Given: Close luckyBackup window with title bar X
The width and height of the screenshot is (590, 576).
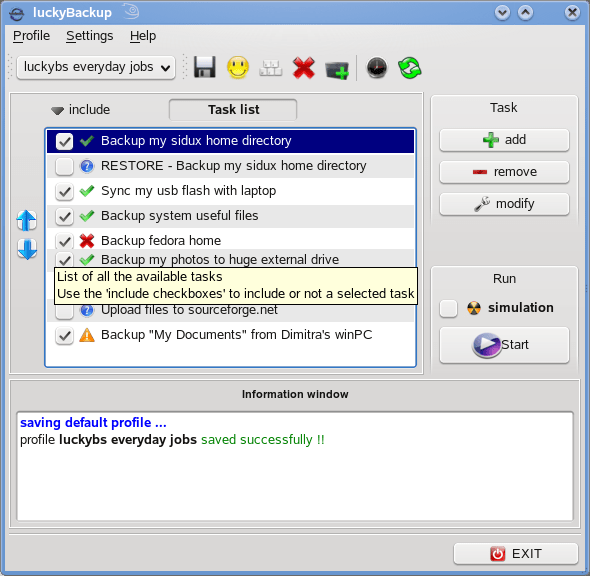Looking at the screenshot, I should 572,13.
